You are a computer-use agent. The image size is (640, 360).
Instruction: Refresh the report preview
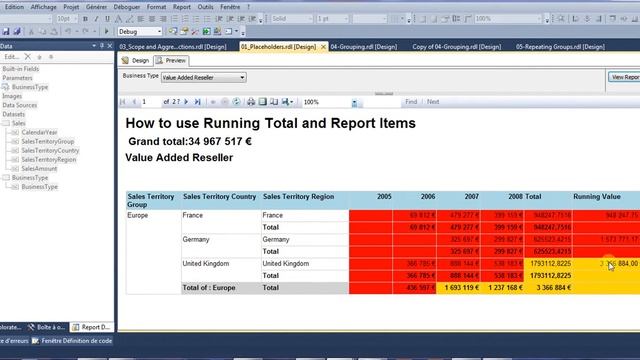tap(236, 102)
